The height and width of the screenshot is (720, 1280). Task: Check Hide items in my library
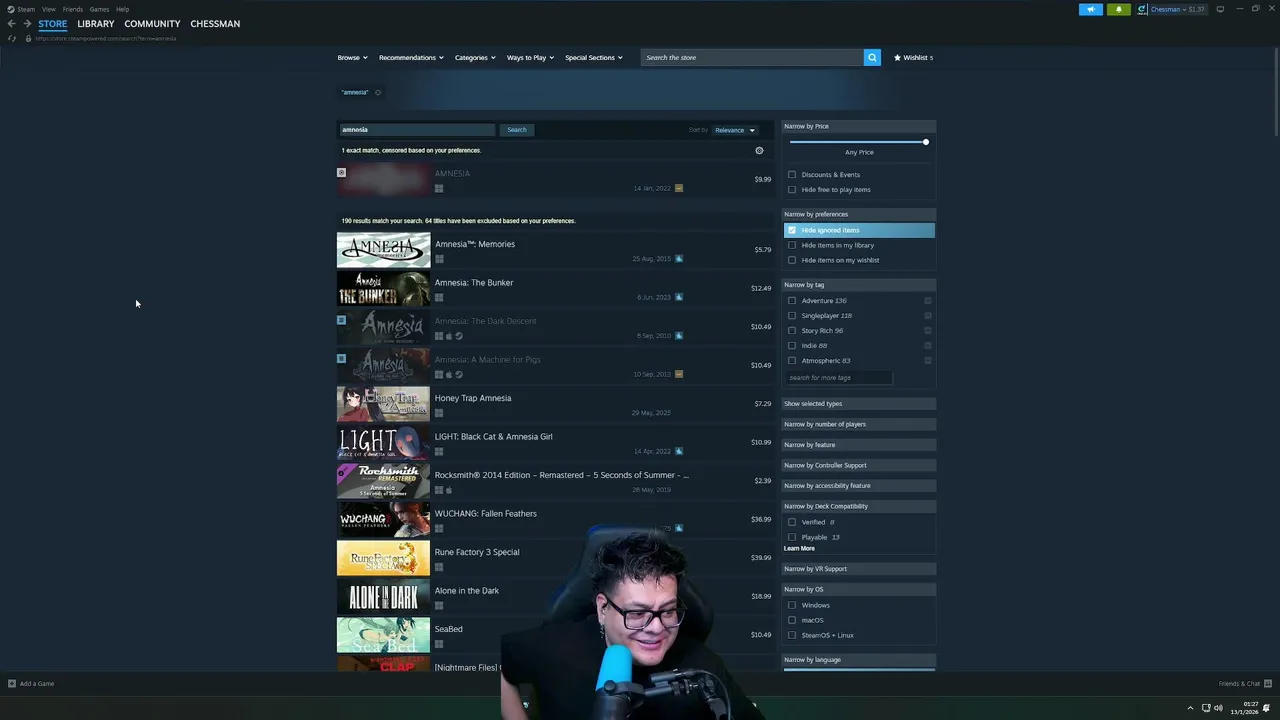tap(792, 245)
